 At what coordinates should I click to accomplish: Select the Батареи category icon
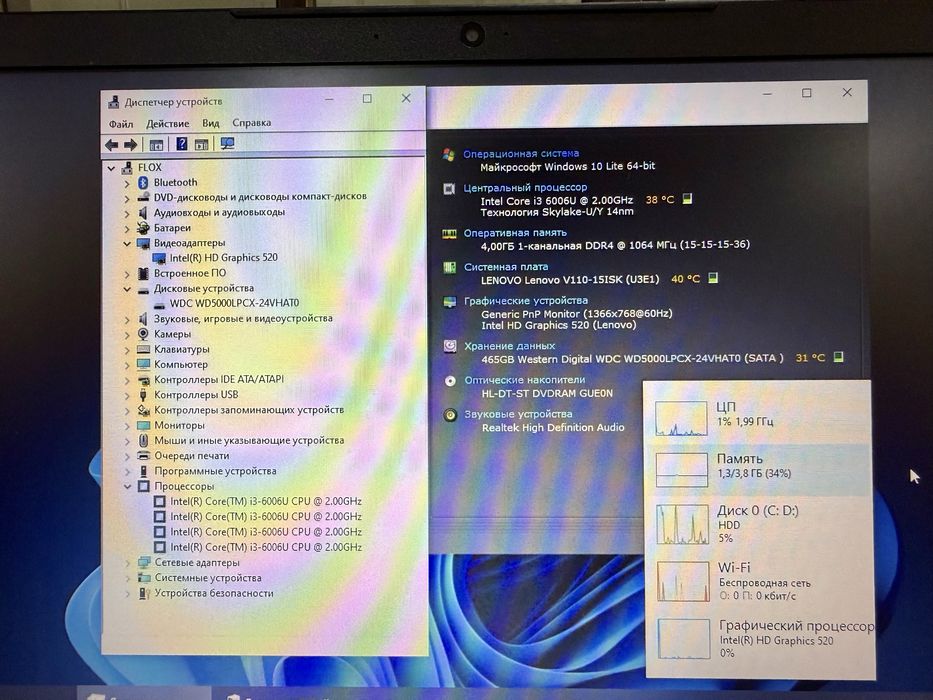tap(143, 228)
